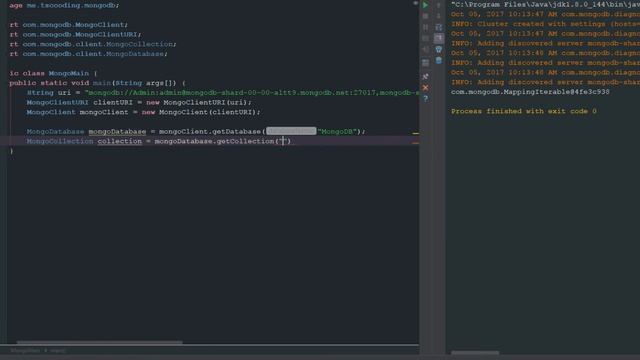Click the Stop process icon
The width and height of the screenshot is (640, 360).
point(425,16)
